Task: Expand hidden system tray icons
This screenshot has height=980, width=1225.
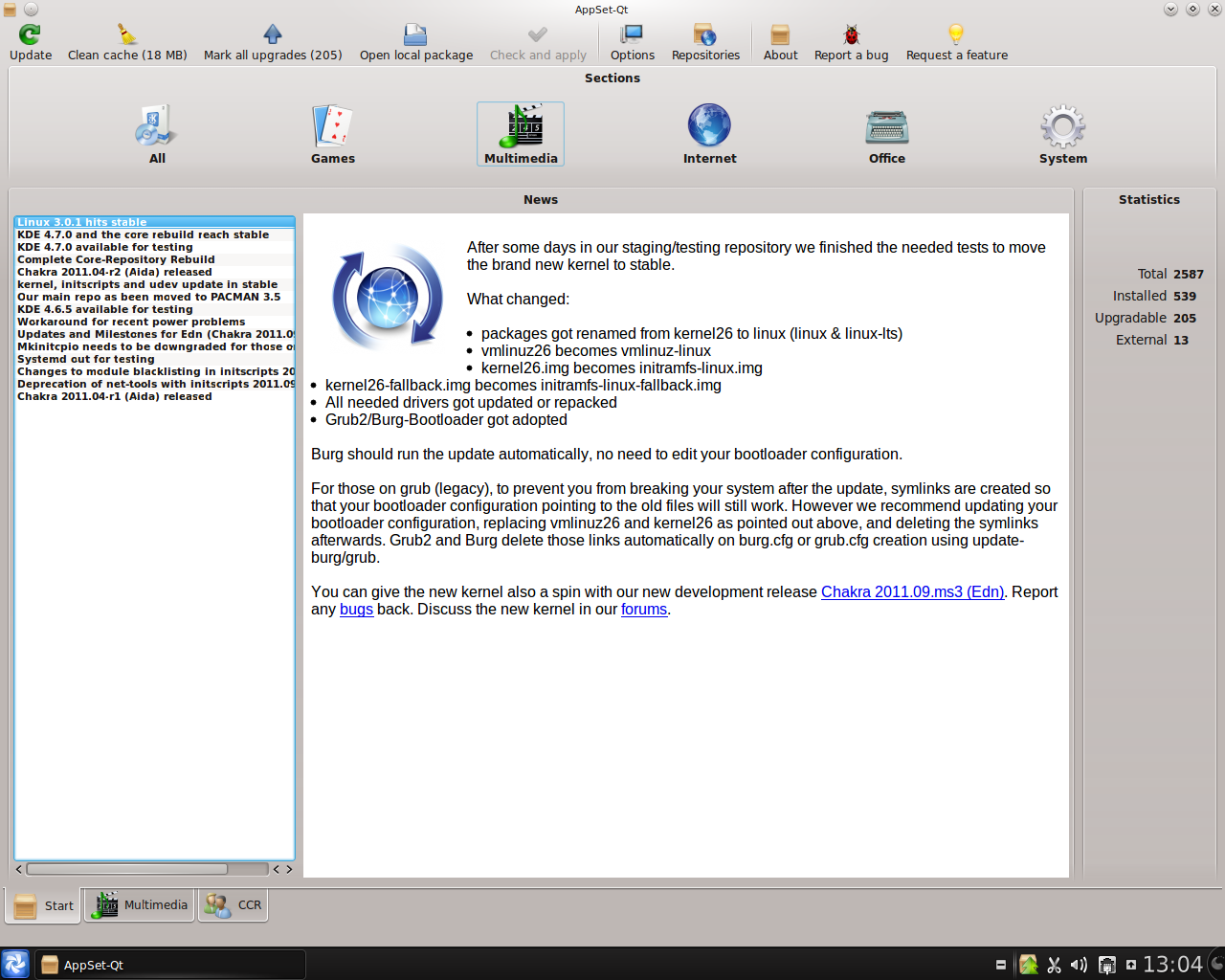Action: click(x=1131, y=965)
